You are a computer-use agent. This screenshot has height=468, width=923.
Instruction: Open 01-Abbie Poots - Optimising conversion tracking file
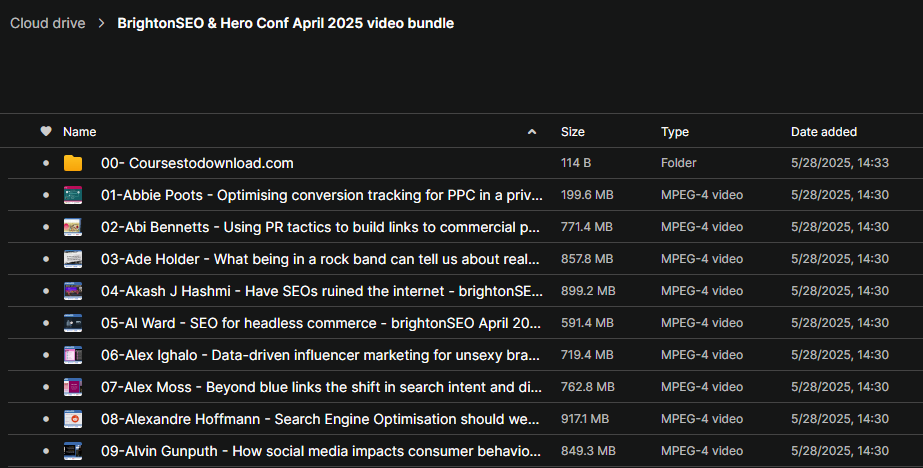(322, 195)
